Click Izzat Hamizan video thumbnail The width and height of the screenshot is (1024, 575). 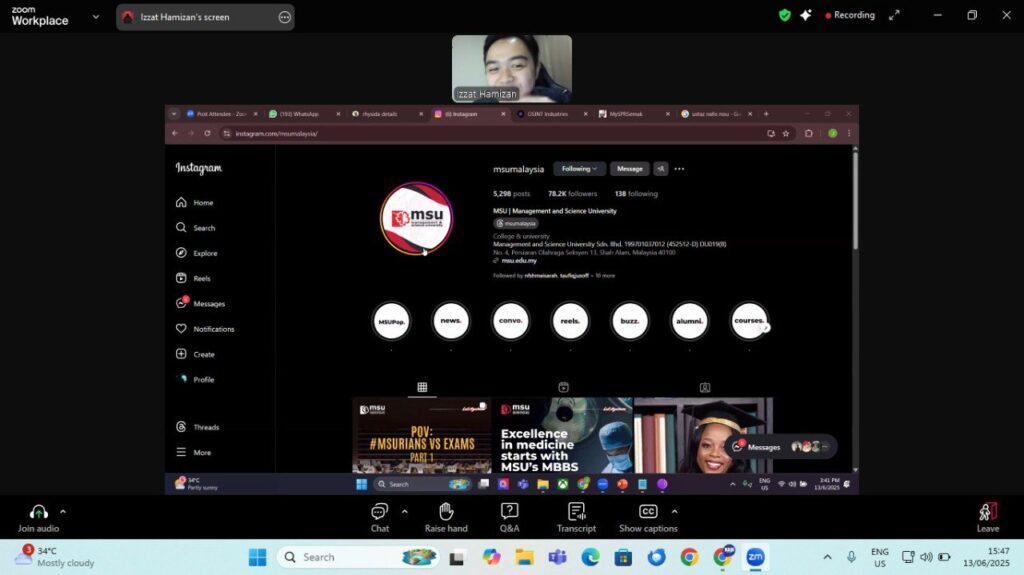pos(511,69)
